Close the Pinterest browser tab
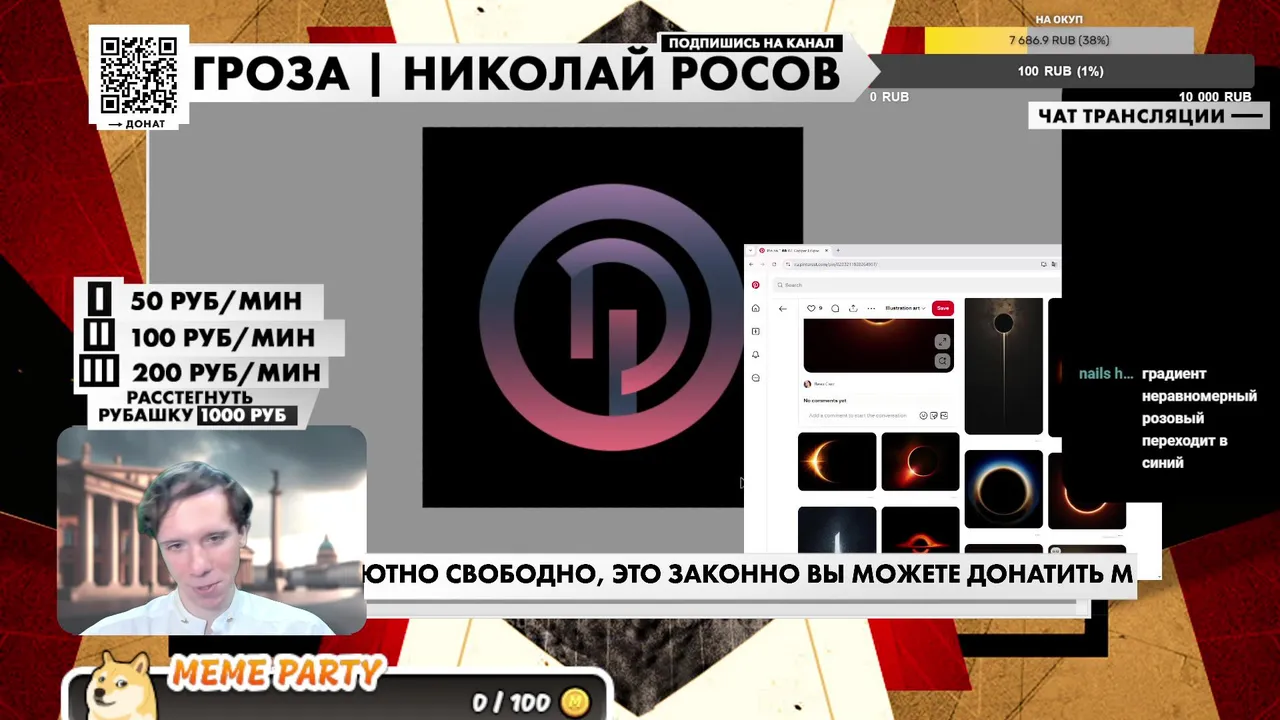This screenshot has width=1280, height=720. click(827, 250)
